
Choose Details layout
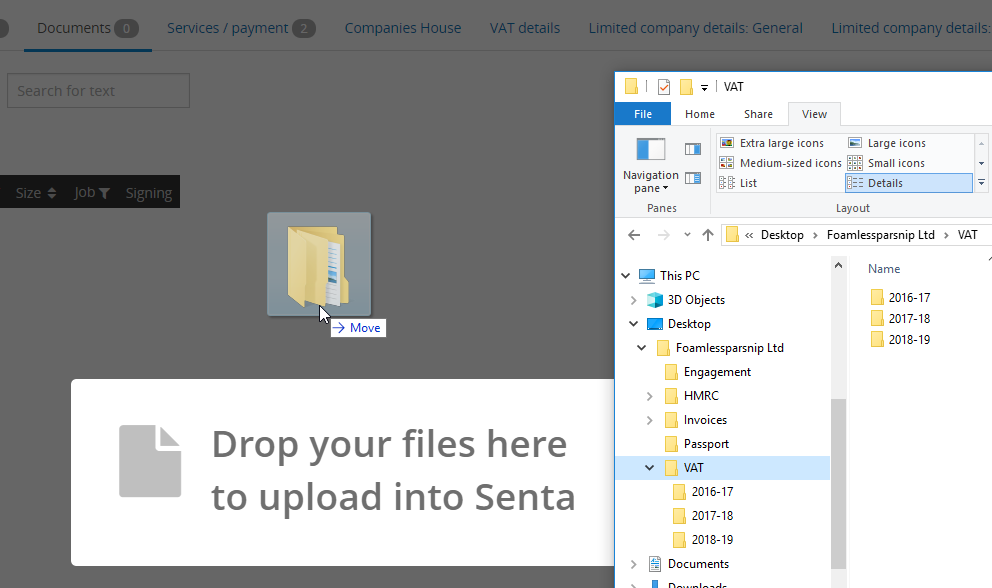tap(908, 183)
